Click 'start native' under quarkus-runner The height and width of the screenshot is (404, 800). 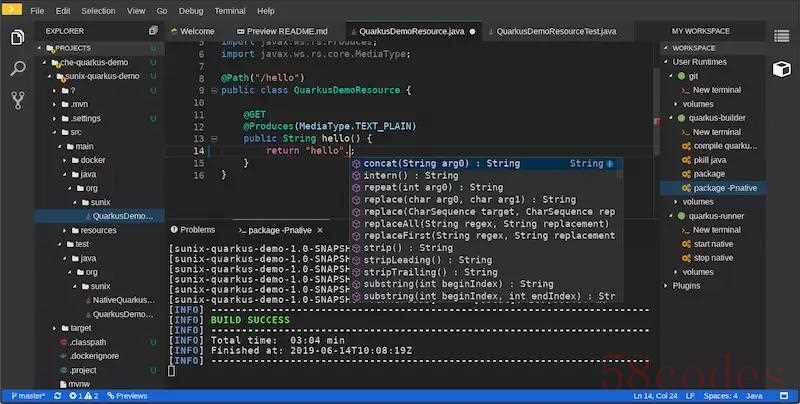point(713,244)
